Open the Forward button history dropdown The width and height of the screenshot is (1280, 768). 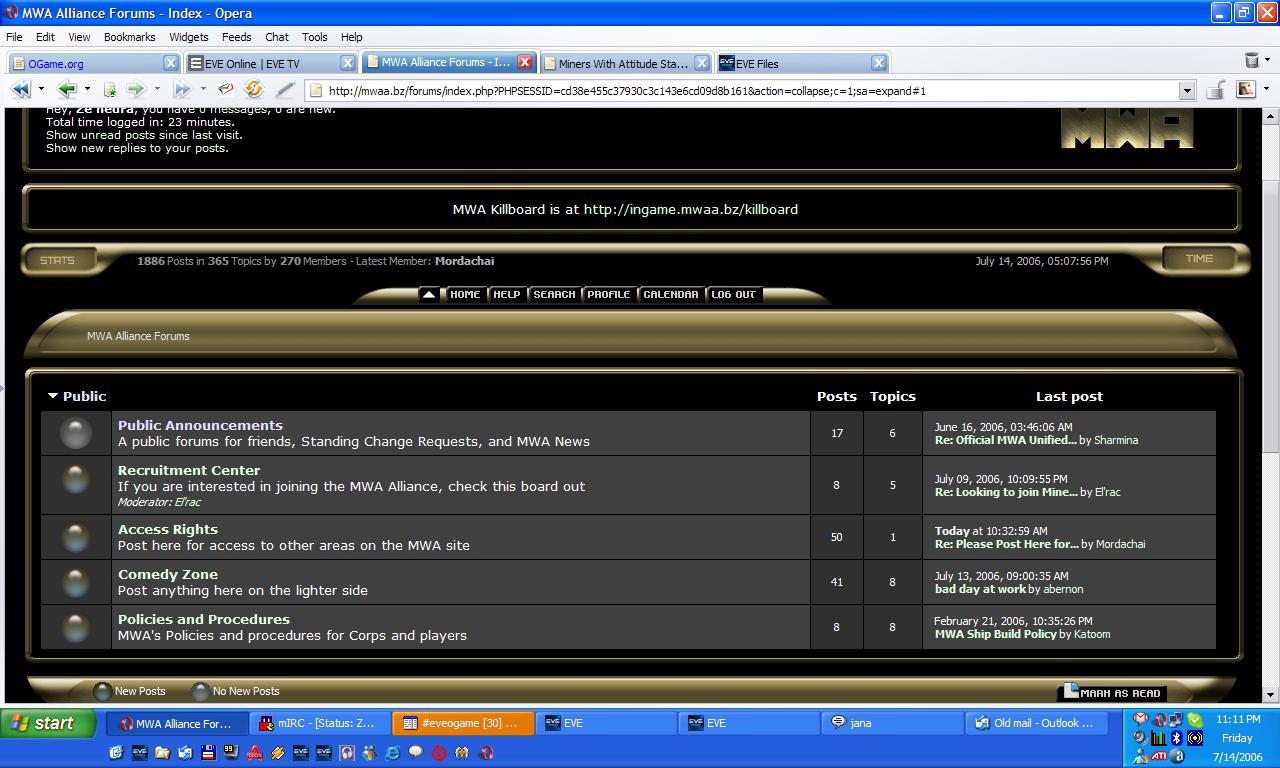point(157,90)
